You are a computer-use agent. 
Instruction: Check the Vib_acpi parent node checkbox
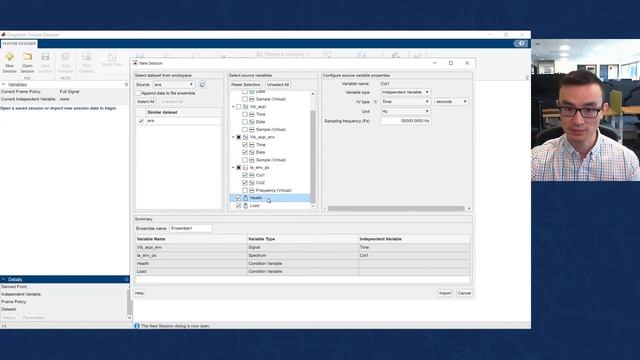pyautogui.click(x=239, y=107)
